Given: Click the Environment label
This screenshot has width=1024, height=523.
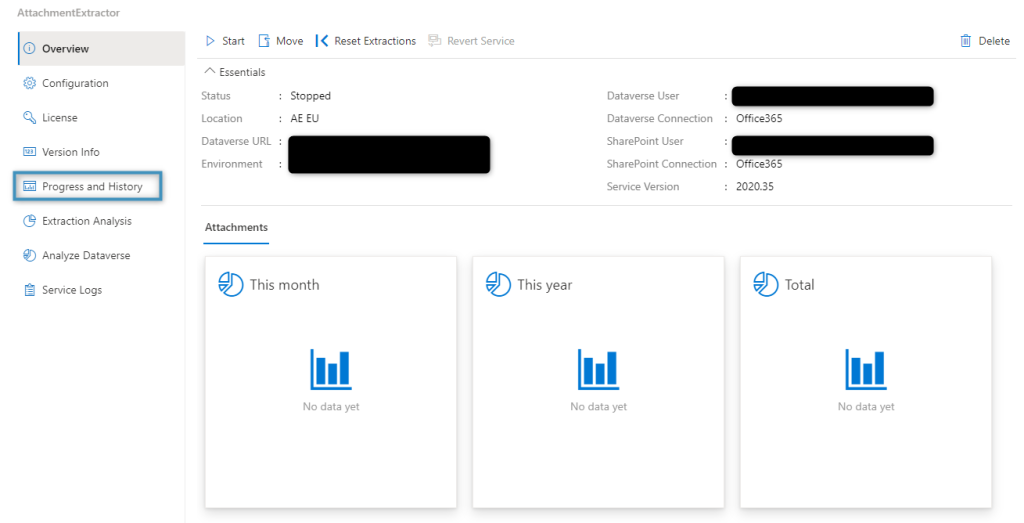Looking at the screenshot, I should click(x=232, y=164).
